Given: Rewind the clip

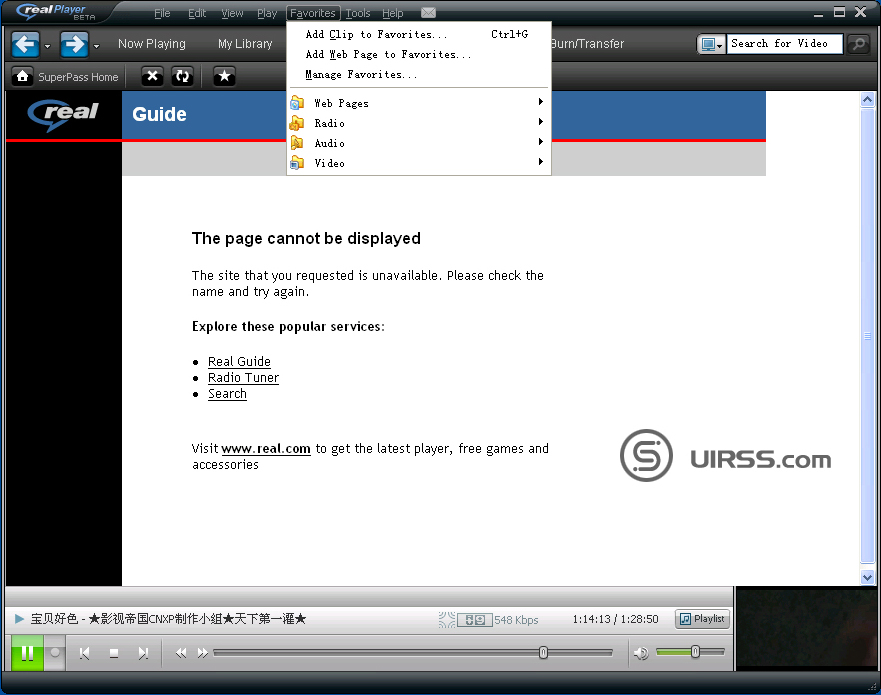Looking at the screenshot, I should (181, 653).
